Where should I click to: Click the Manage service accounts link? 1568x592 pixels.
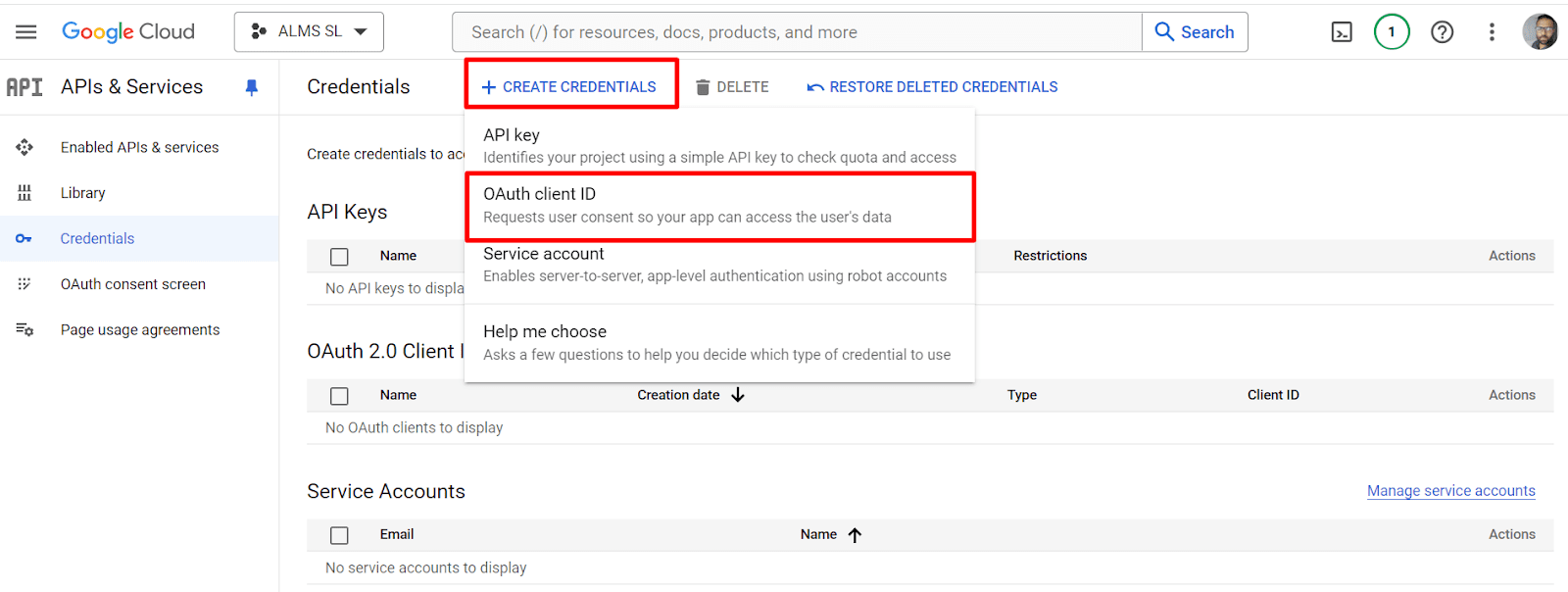pyautogui.click(x=1451, y=491)
